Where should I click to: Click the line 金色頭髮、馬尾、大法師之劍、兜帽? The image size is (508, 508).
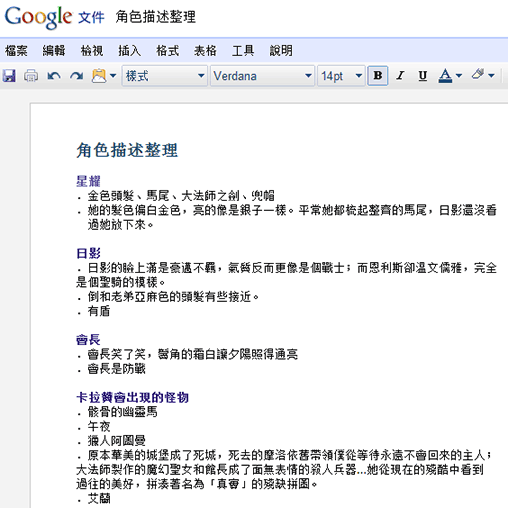(x=181, y=196)
